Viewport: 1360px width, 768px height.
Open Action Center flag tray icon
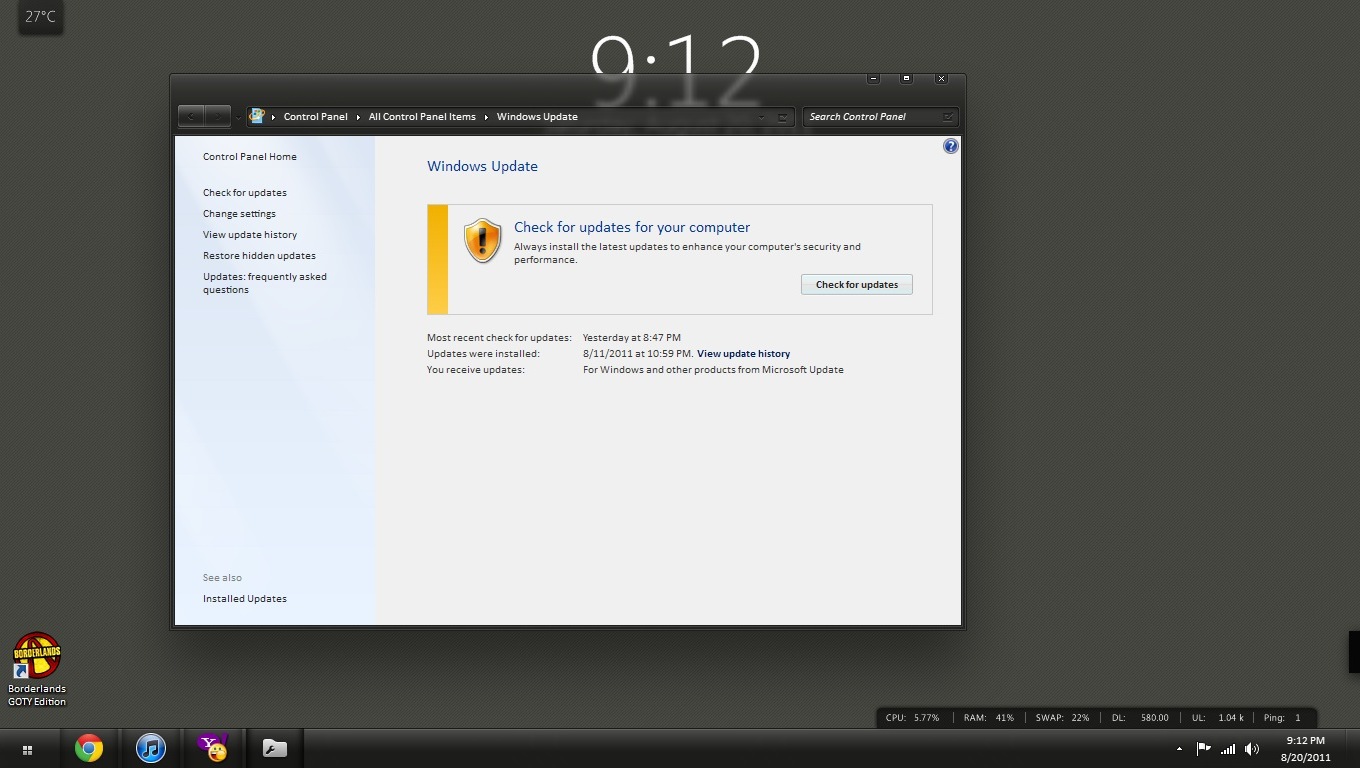pyautogui.click(x=1204, y=748)
